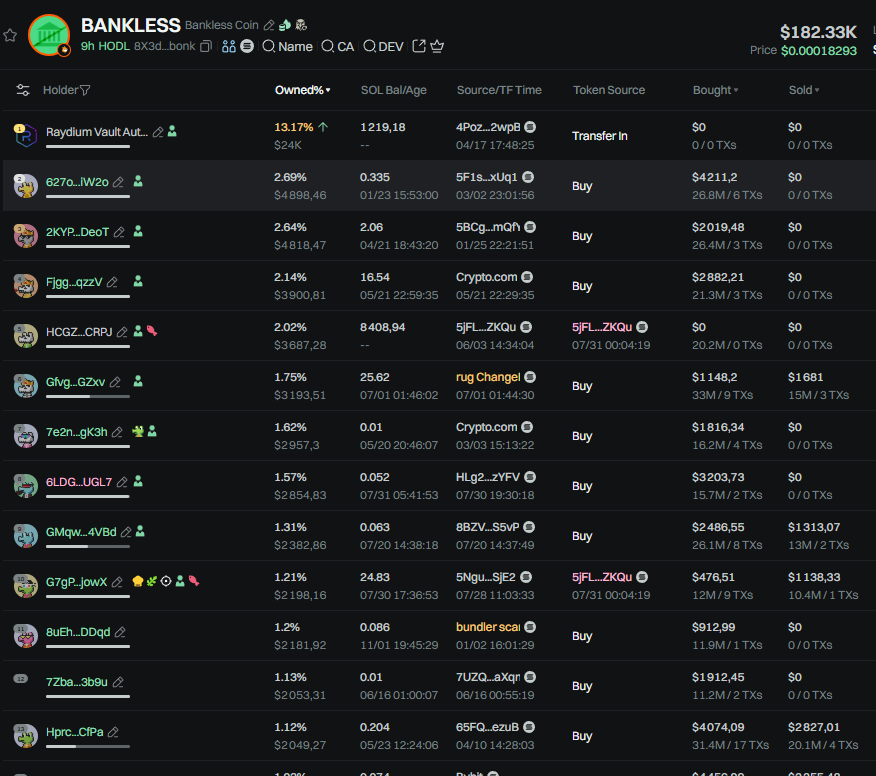
Task: Click the holding progress bar for Gfvg...GZxv
Action: (88, 397)
